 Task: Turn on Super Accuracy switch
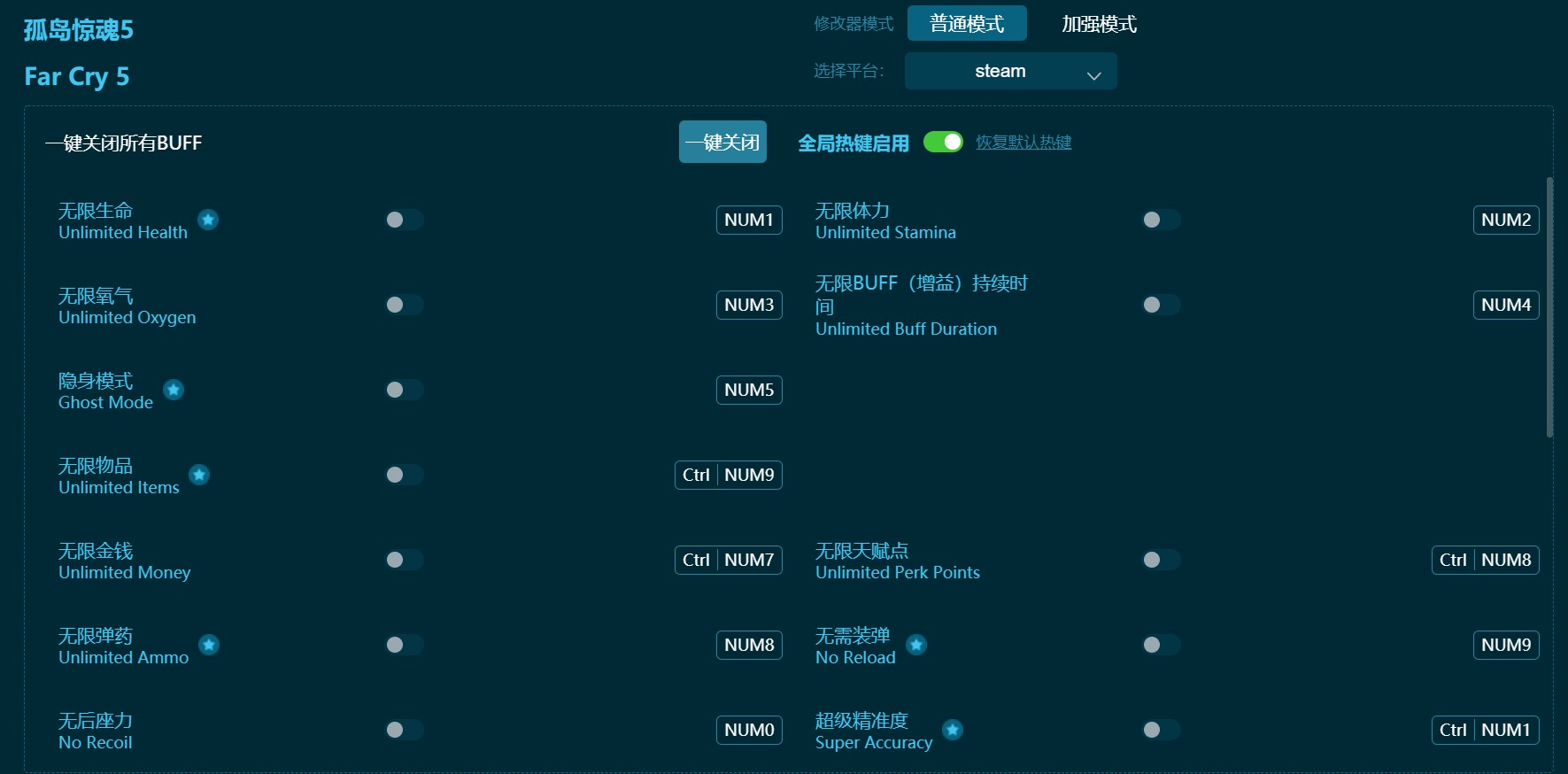click(x=1162, y=730)
